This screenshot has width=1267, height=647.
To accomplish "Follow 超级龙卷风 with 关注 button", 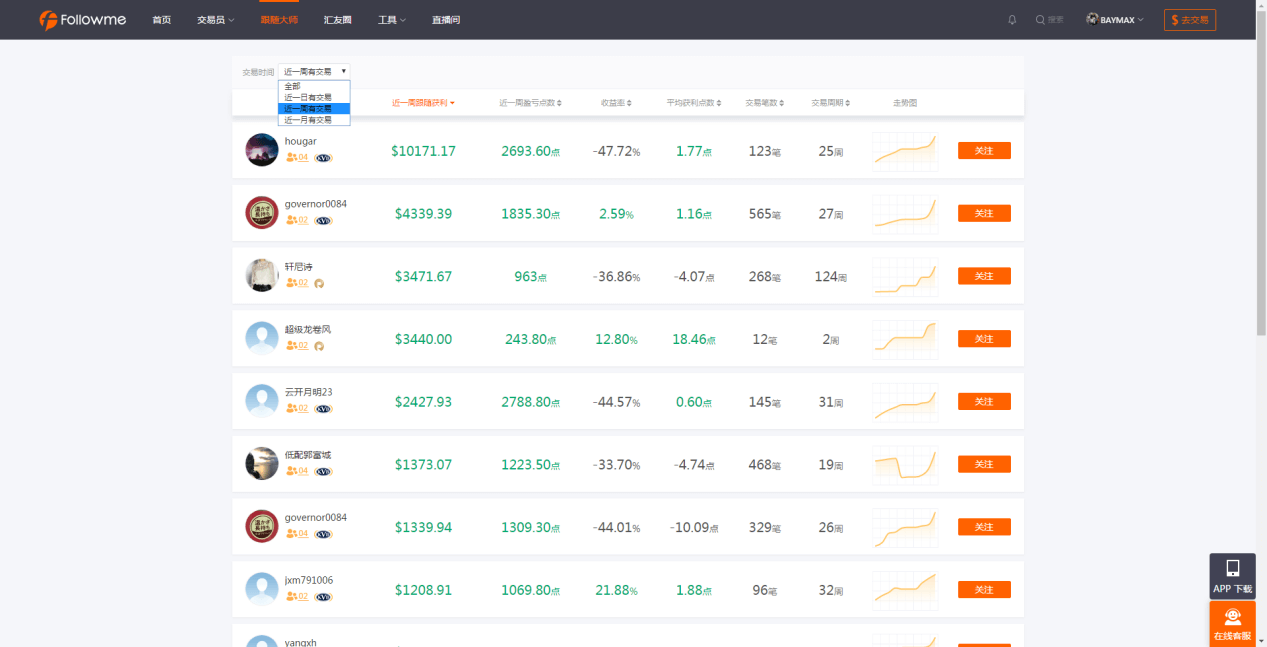I will (x=984, y=339).
